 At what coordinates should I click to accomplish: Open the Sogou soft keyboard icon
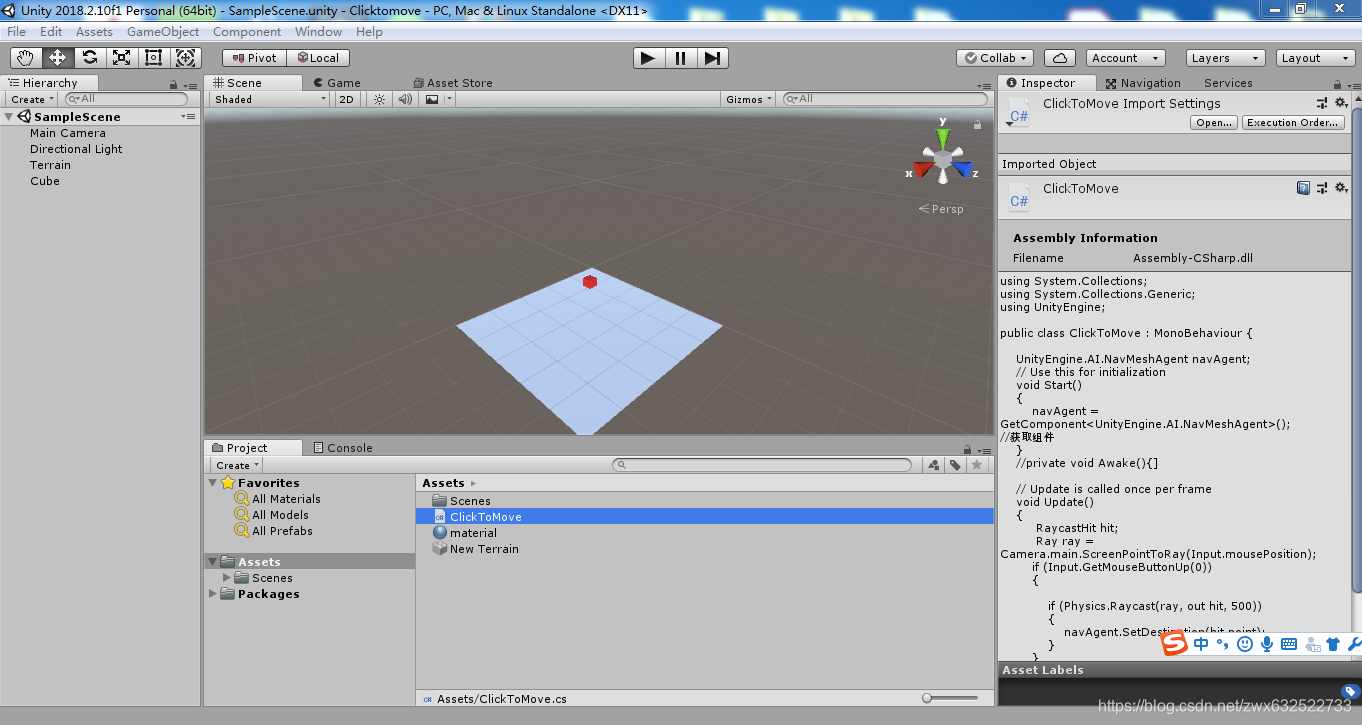tap(1288, 644)
